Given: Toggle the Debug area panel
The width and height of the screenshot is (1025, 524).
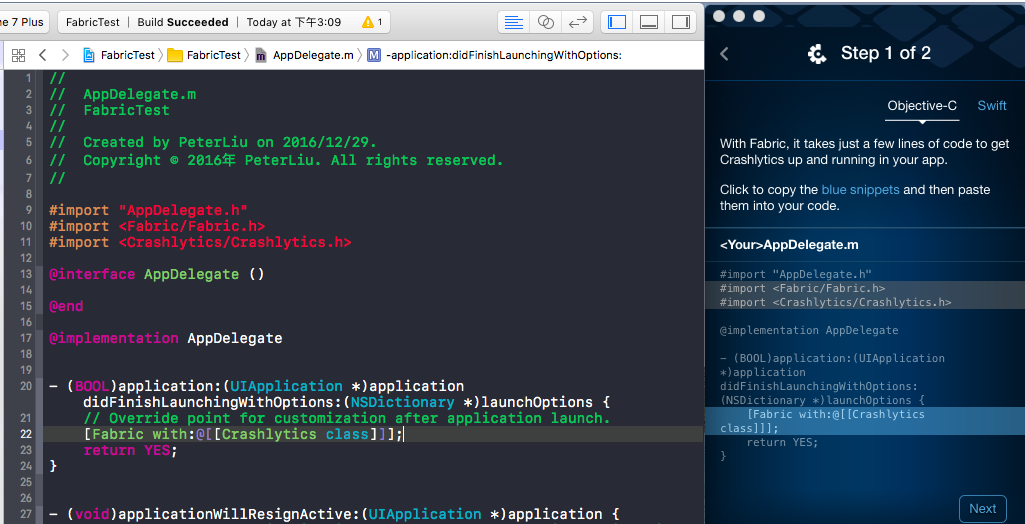Looking at the screenshot, I should 649,22.
